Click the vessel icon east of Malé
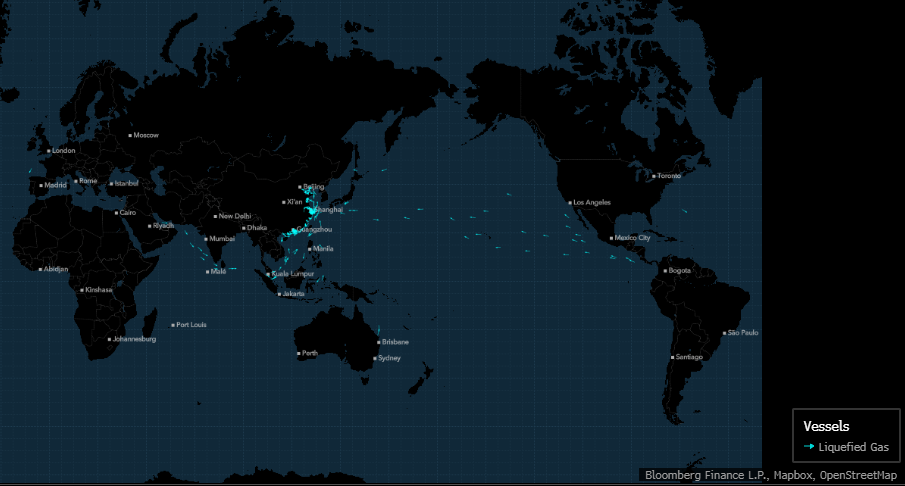The height and width of the screenshot is (486, 905). click(x=232, y=269)
